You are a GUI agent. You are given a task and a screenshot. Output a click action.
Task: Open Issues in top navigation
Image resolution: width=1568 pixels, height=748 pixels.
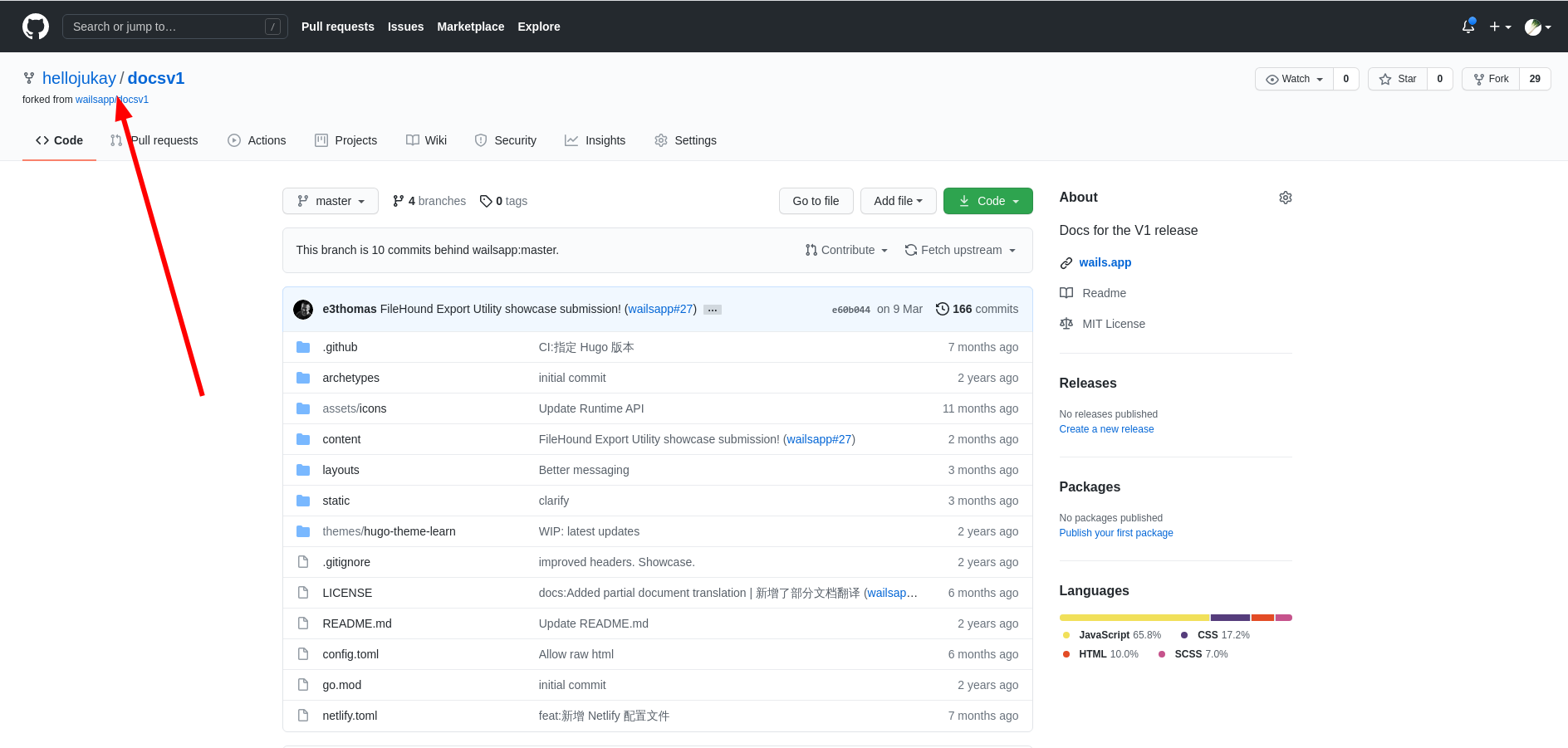tap(406, 27)
